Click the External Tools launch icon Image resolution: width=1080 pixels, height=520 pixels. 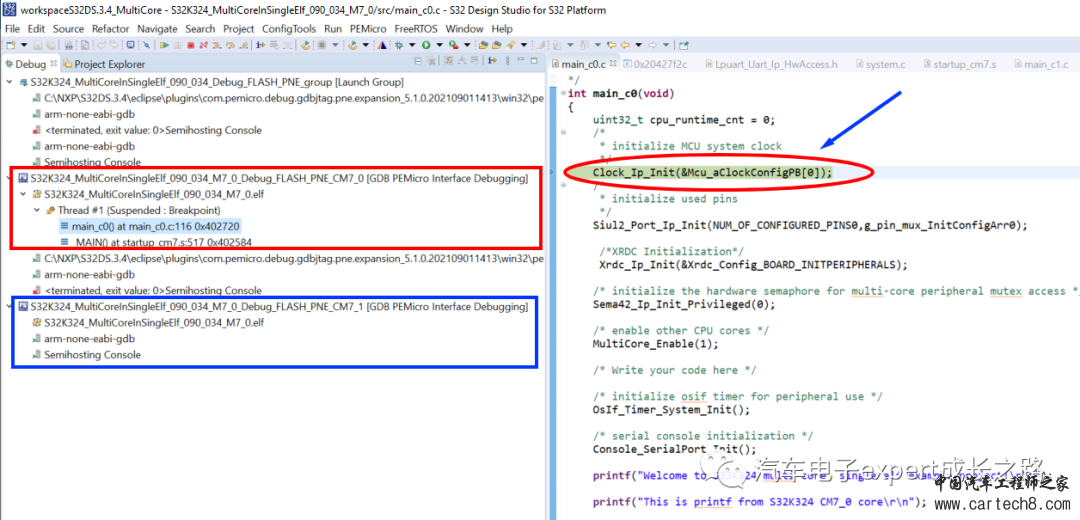[453, 45]
